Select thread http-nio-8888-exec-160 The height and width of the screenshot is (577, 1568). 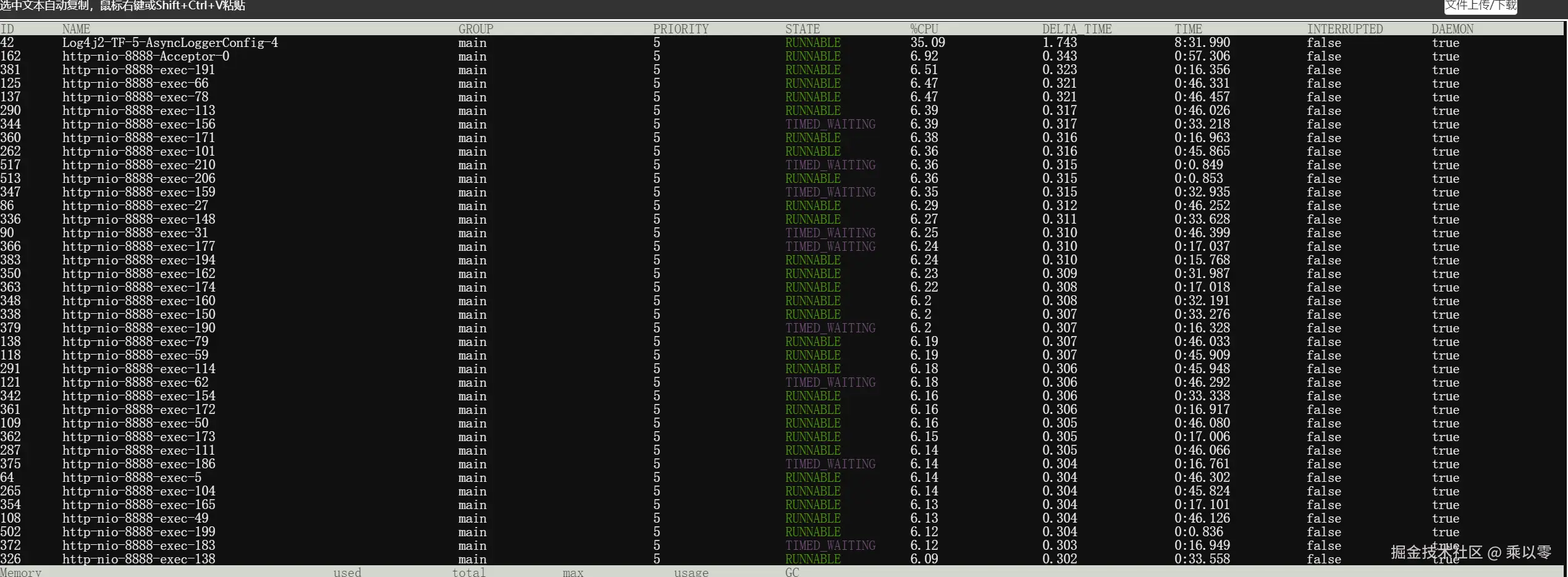pos(138,301)
